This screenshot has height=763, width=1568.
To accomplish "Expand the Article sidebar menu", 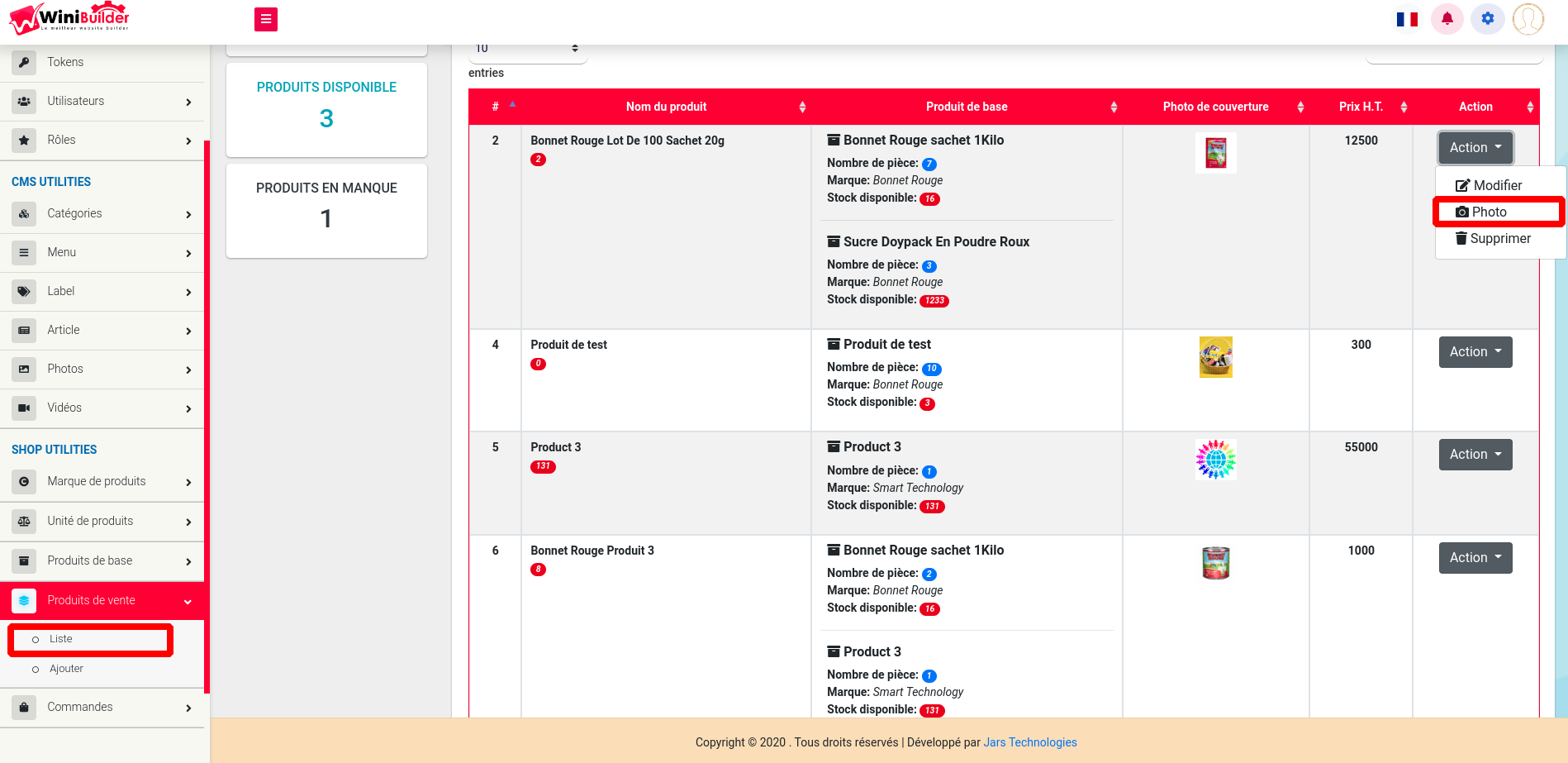I will pos(102,330).
